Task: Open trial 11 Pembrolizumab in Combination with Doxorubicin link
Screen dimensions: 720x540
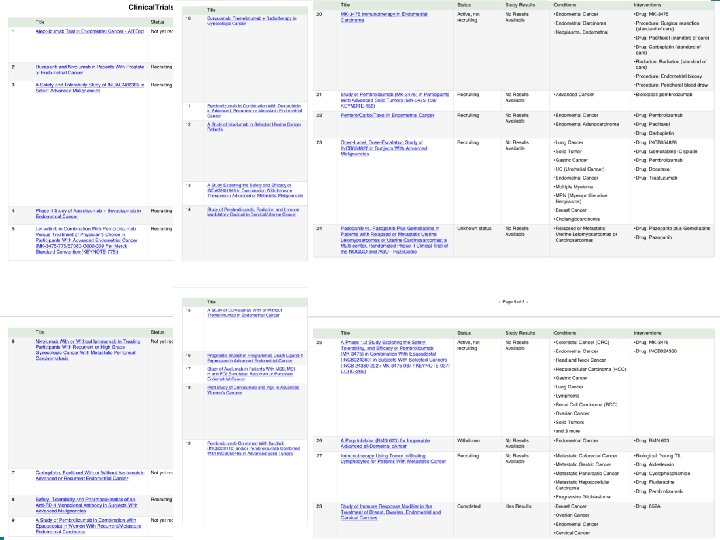Action: coord(255,111)
